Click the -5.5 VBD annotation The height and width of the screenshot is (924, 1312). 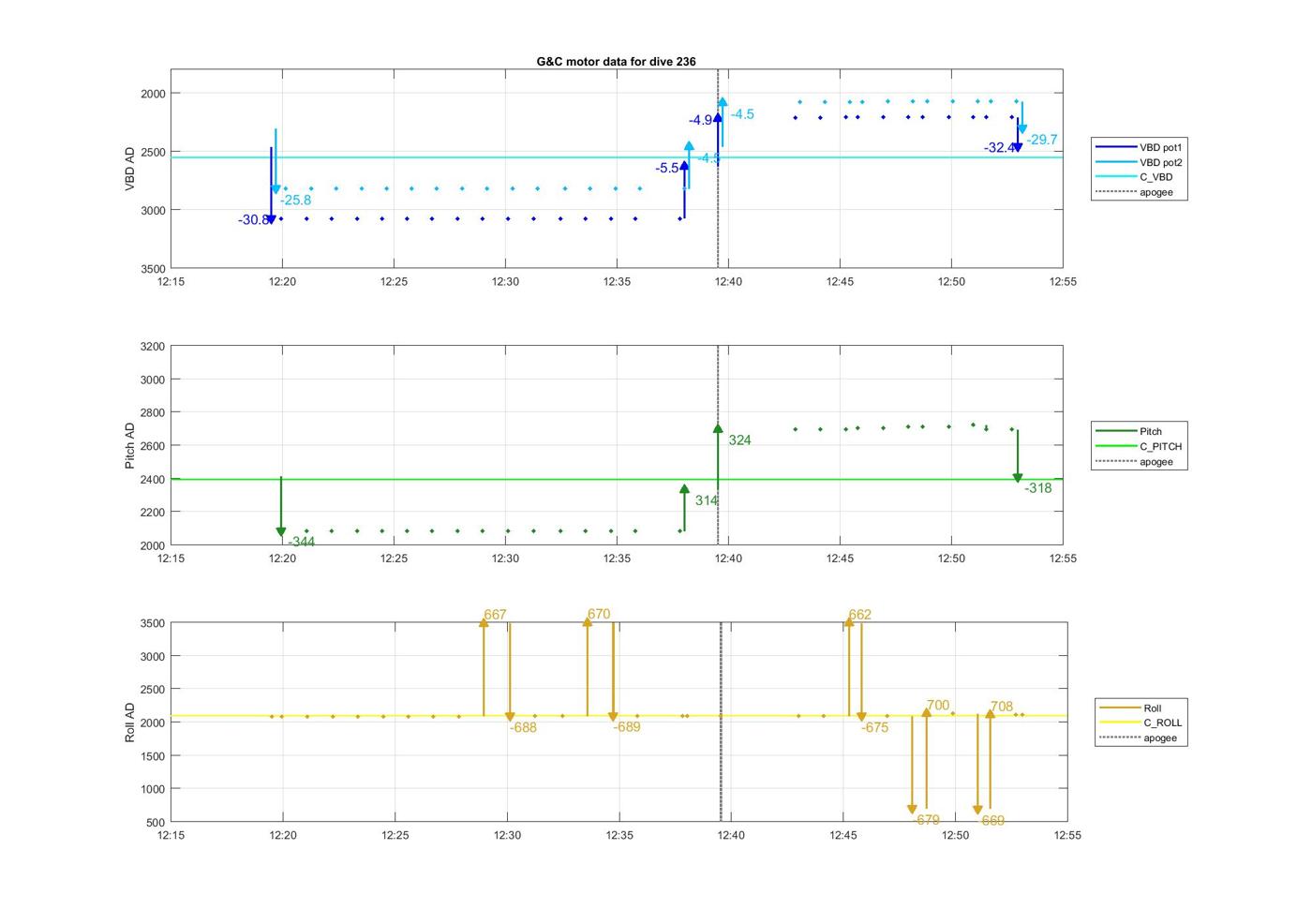point(667,169)
